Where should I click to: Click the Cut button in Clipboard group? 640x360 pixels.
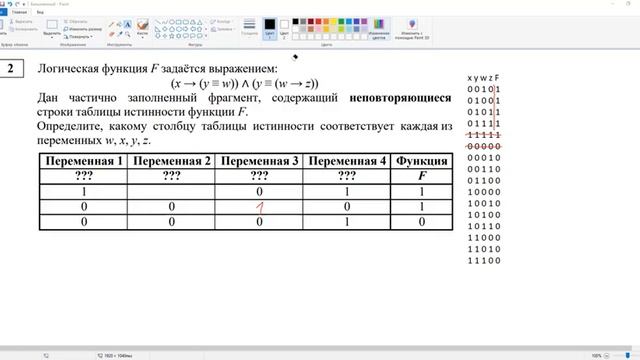21,22
